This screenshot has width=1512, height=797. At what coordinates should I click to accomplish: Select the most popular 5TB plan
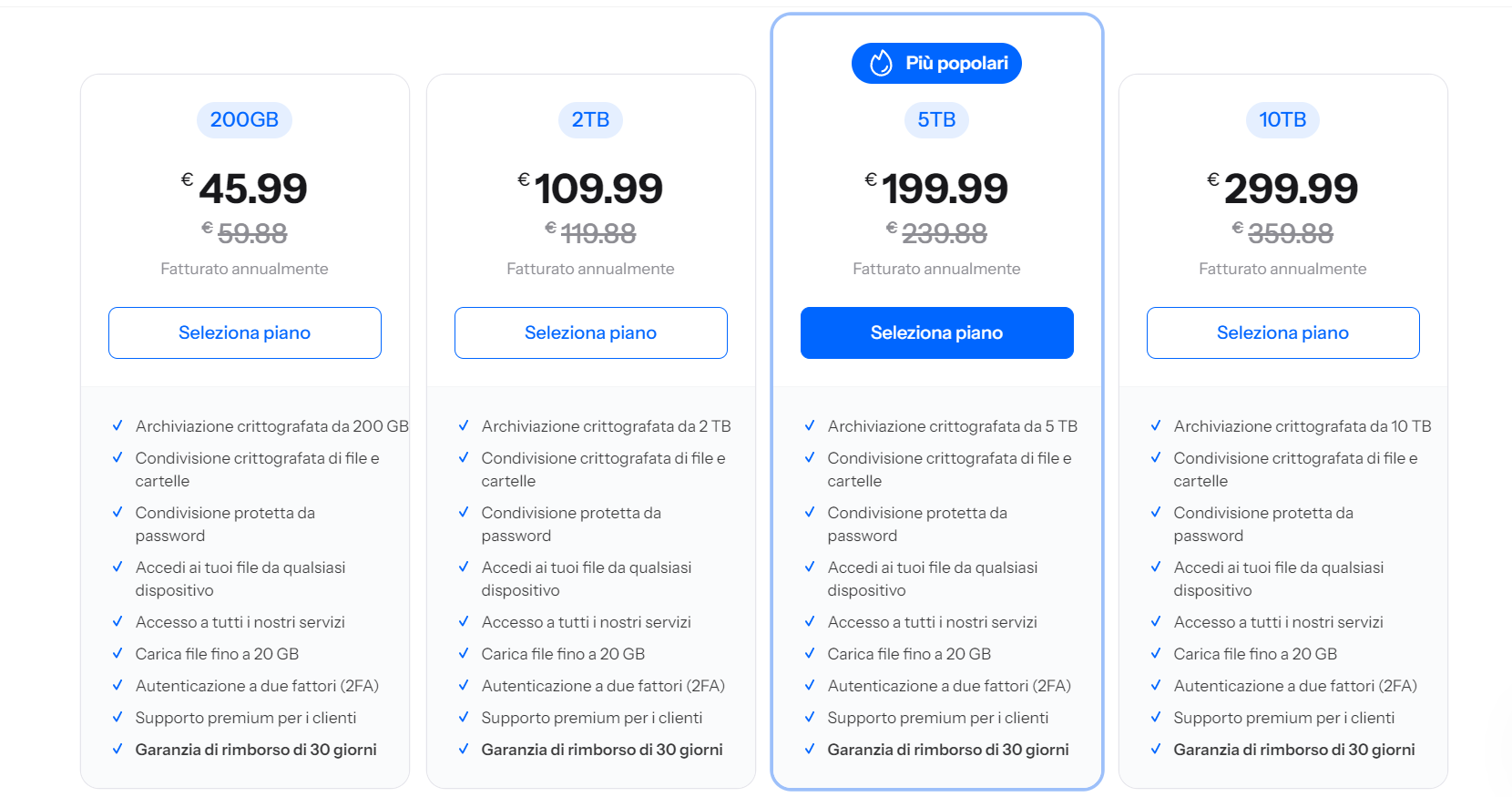[x=936, y=332]
